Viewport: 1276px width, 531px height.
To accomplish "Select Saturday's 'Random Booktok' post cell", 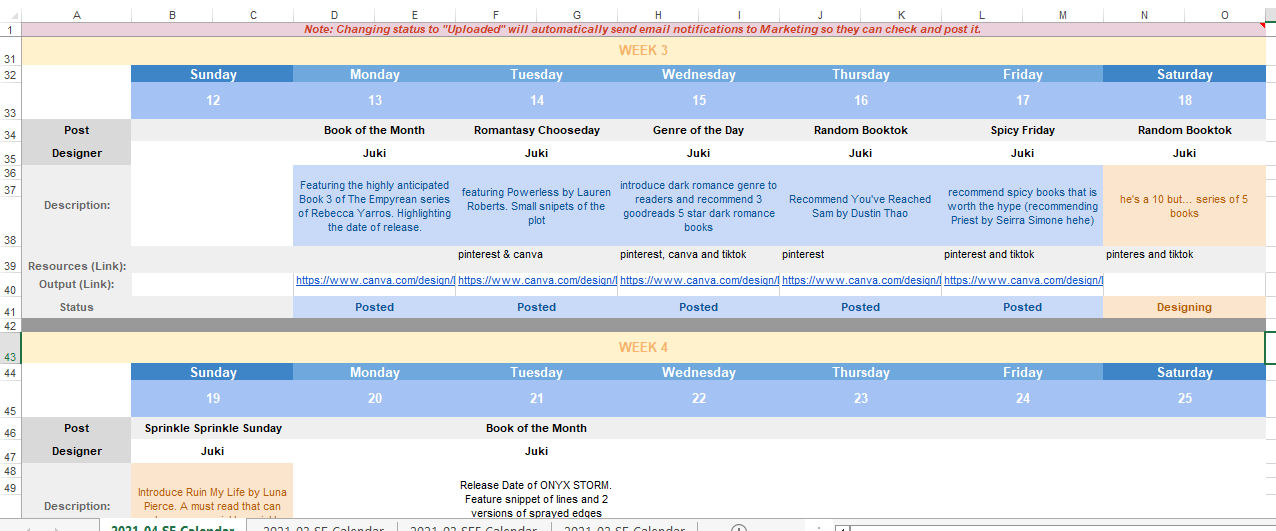I will [1185, 130].
